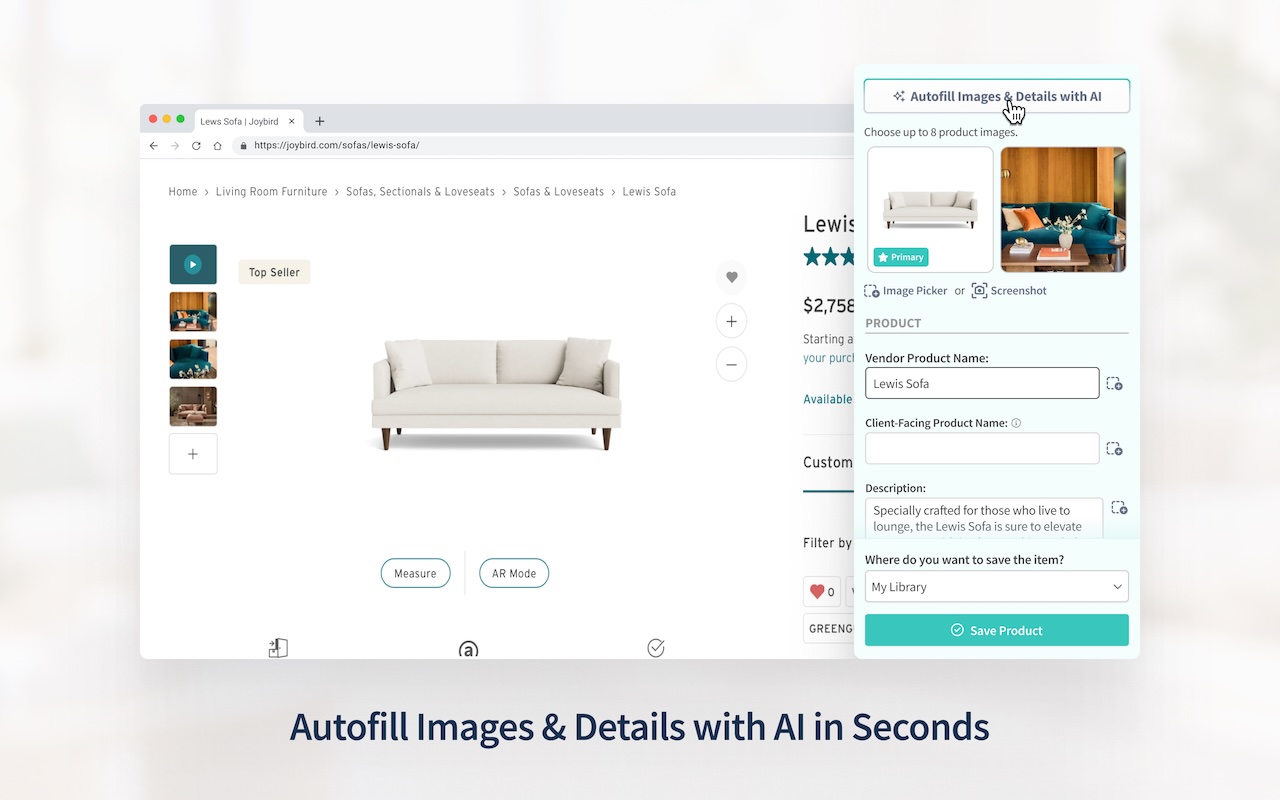The height and width of the screenshot is (800, 1280).
Task: Zoom out using the minus circle button
Action: (731, 365)
